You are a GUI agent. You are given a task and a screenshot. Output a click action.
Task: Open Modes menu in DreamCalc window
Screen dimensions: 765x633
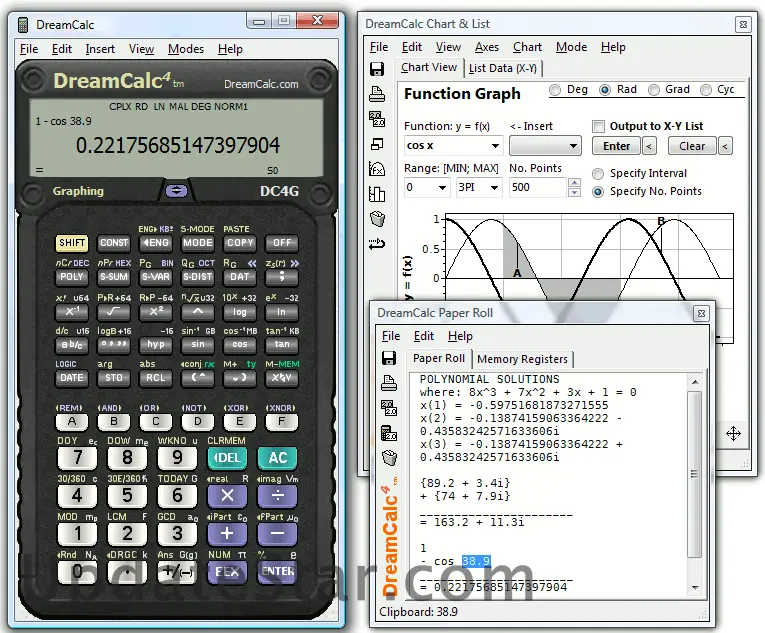186,49
